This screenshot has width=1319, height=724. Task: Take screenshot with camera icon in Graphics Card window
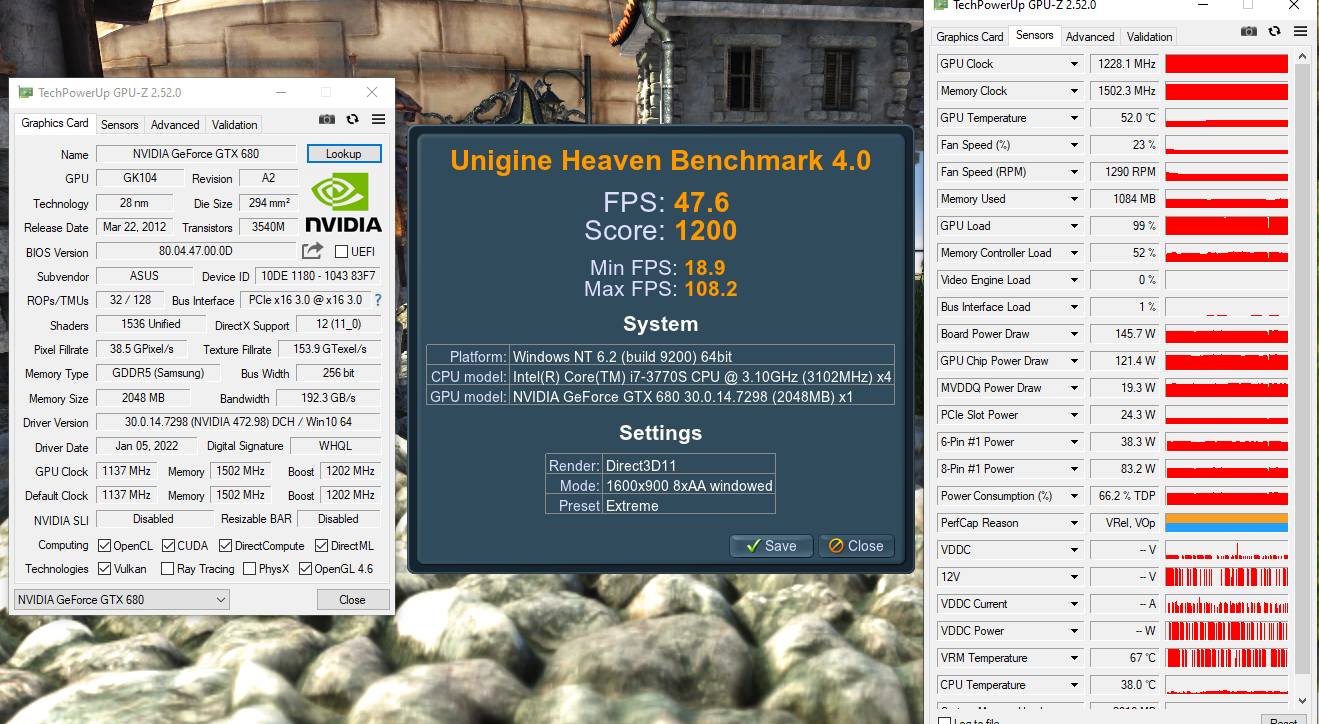[x=327, y=120]
